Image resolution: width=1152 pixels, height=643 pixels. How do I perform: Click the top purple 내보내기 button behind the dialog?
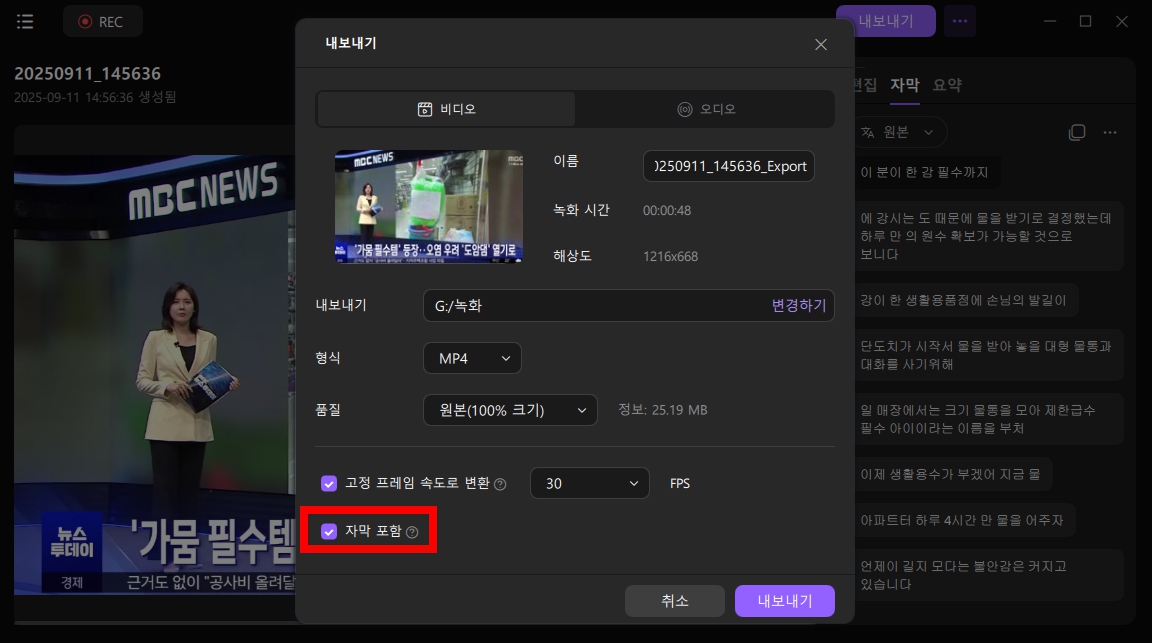coord(885,21)
